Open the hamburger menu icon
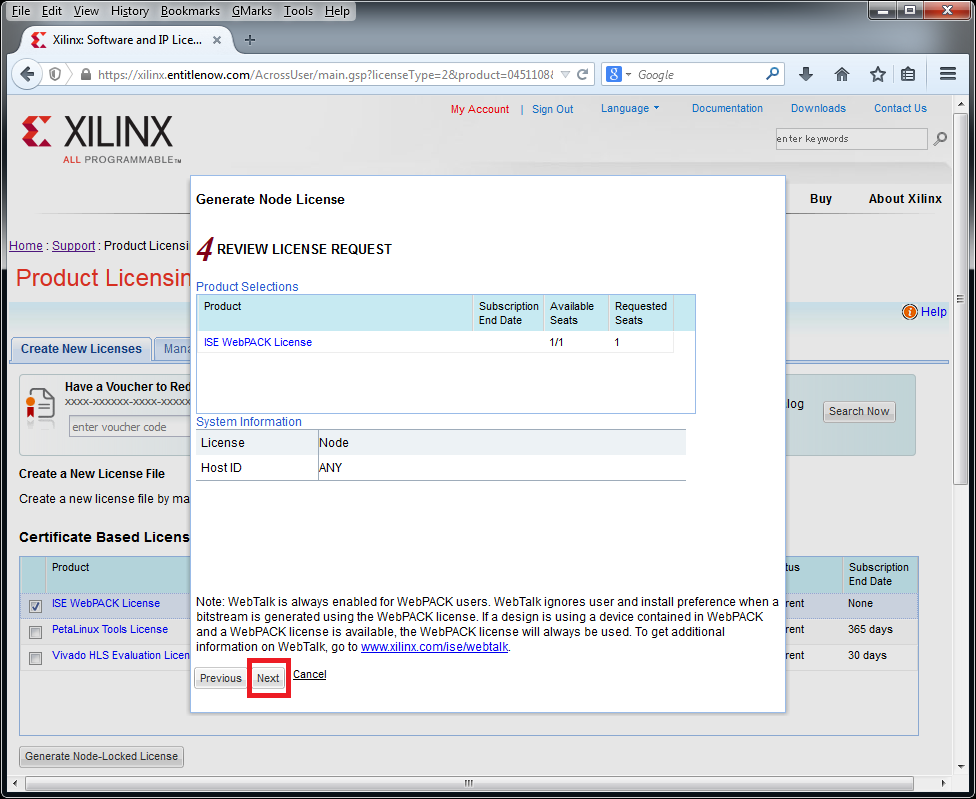The height and width of the screenshot is (799, 976). (948, 74)
